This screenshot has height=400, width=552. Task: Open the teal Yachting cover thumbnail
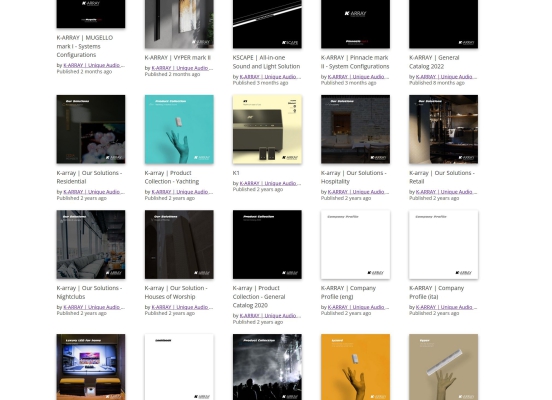tap(179, 129)
